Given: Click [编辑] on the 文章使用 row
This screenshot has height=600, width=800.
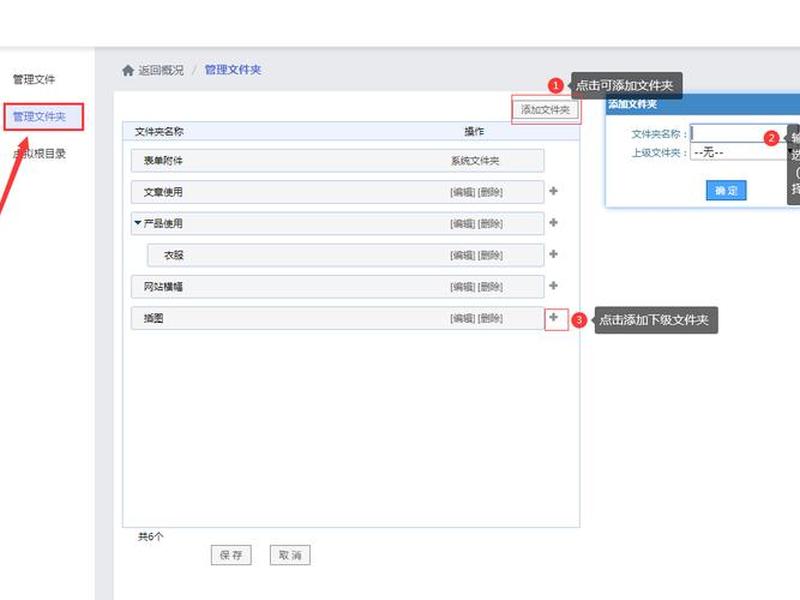Looking at the screenshot, I should click(463, 192).
